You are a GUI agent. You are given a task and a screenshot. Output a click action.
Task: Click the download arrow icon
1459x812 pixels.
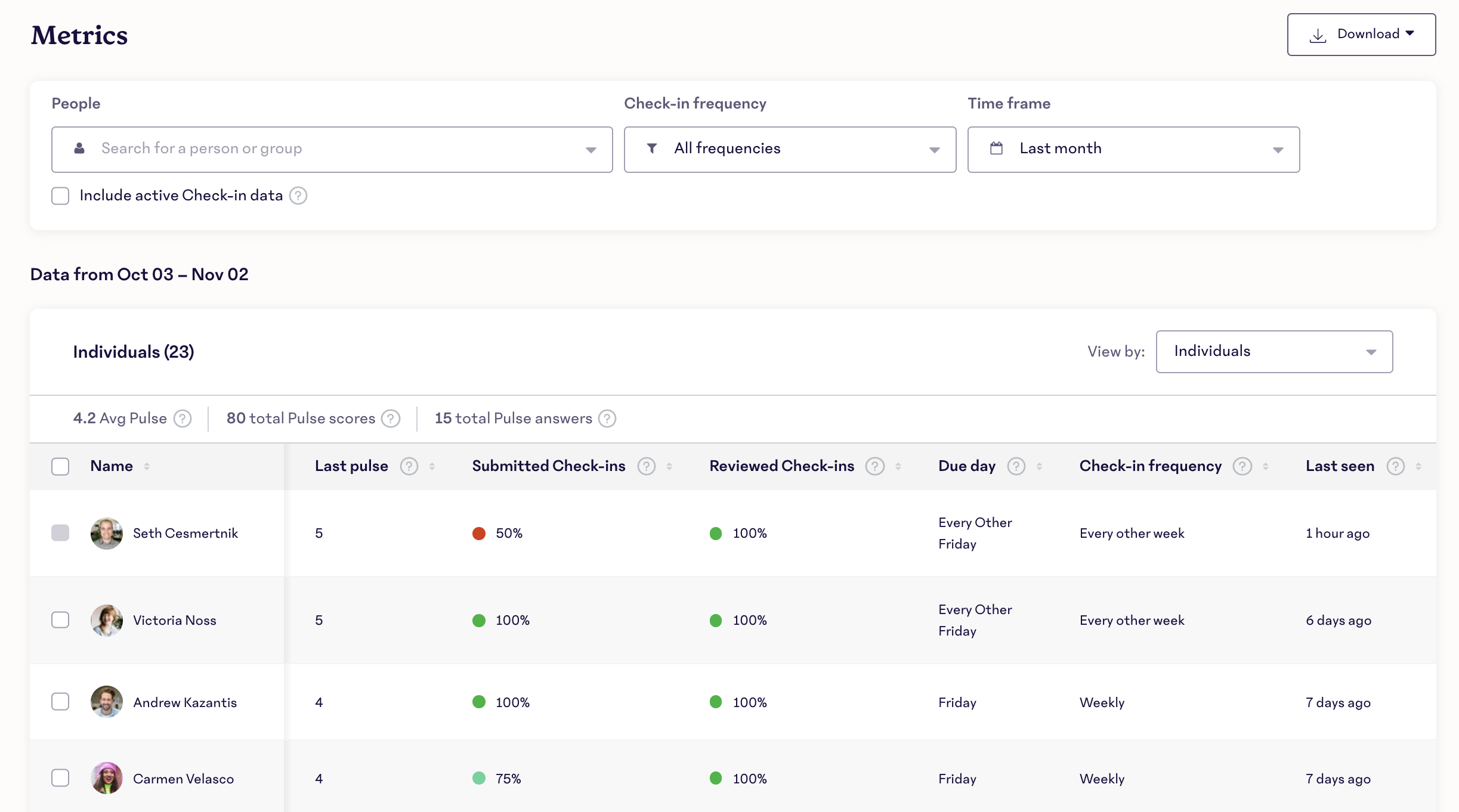(1318, 35)
